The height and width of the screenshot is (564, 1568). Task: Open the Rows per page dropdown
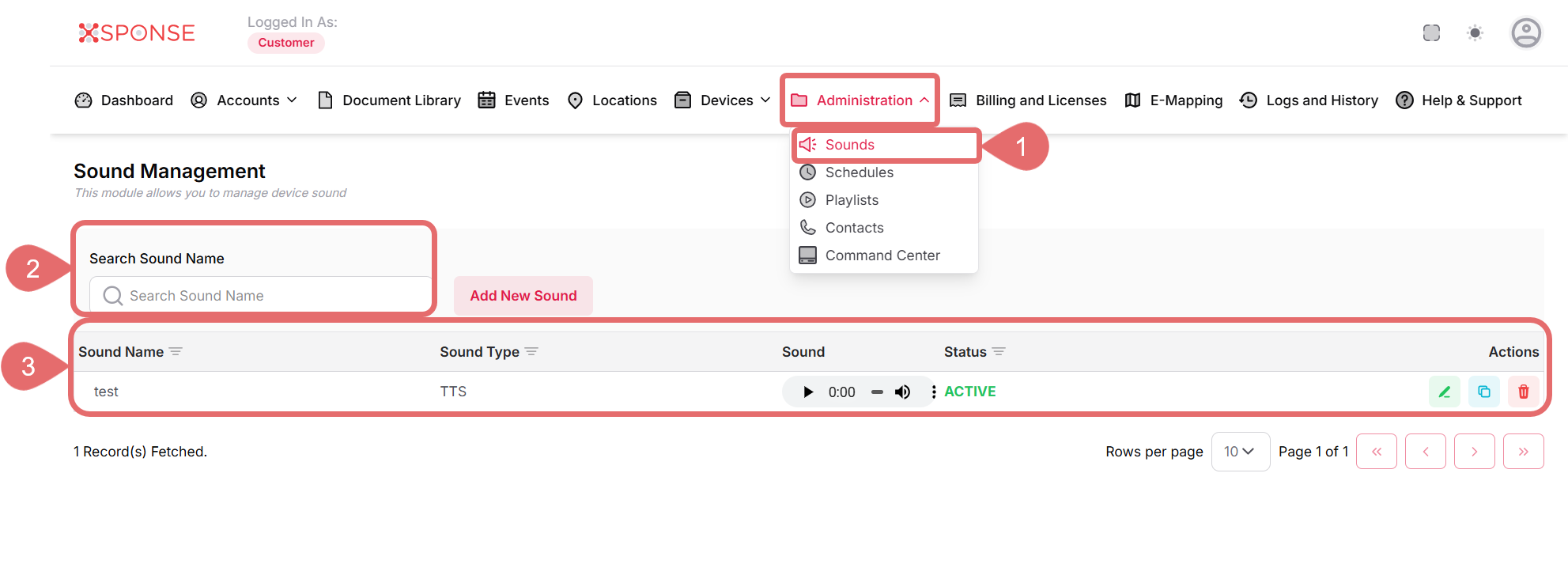[x=1240, y=452]
